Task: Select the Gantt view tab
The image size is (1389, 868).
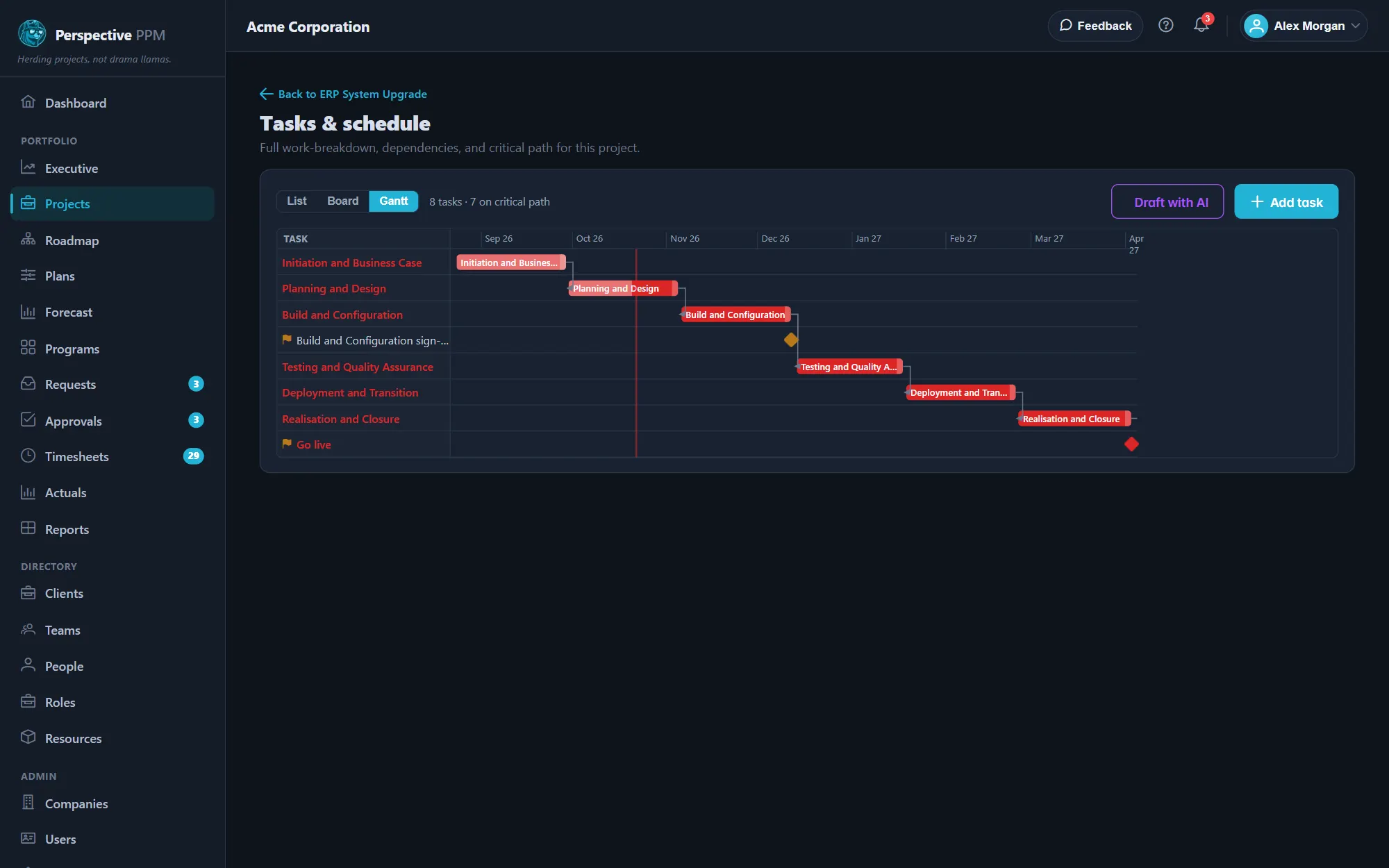Action: click(394, 201)
